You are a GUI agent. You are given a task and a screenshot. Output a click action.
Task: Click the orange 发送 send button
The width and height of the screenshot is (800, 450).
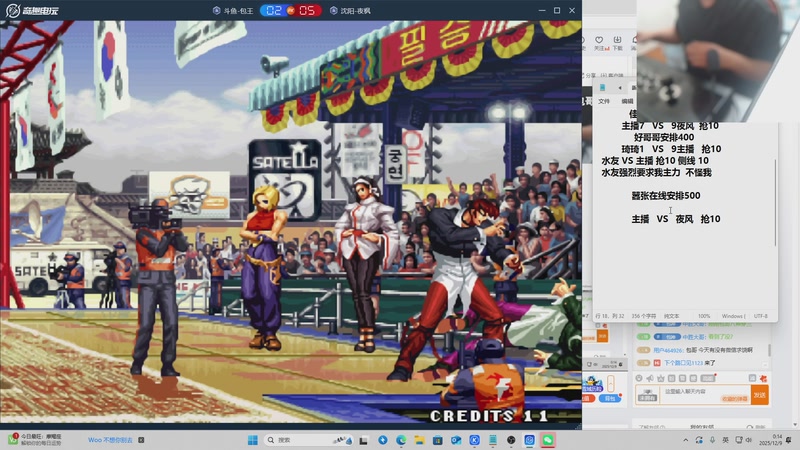pos(760,395)
